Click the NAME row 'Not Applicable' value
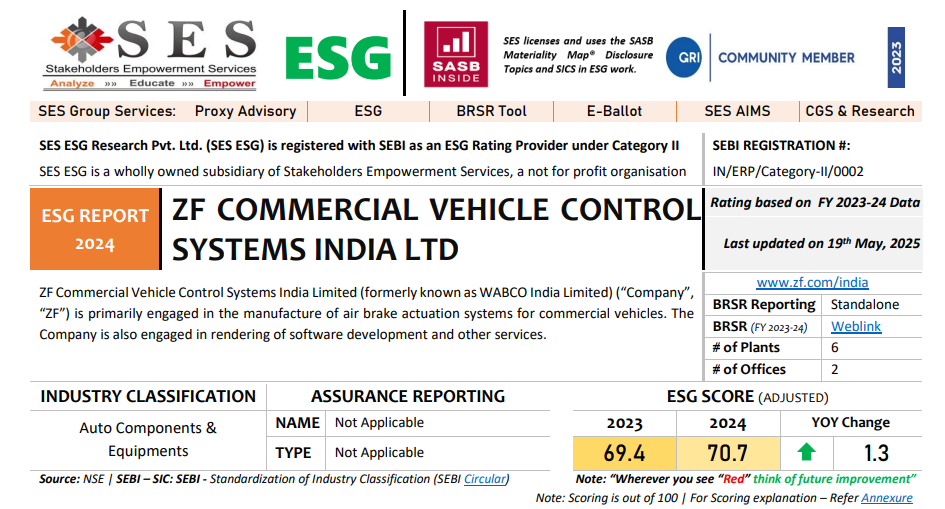Screen dimensions: 945x509 (379, 423)
